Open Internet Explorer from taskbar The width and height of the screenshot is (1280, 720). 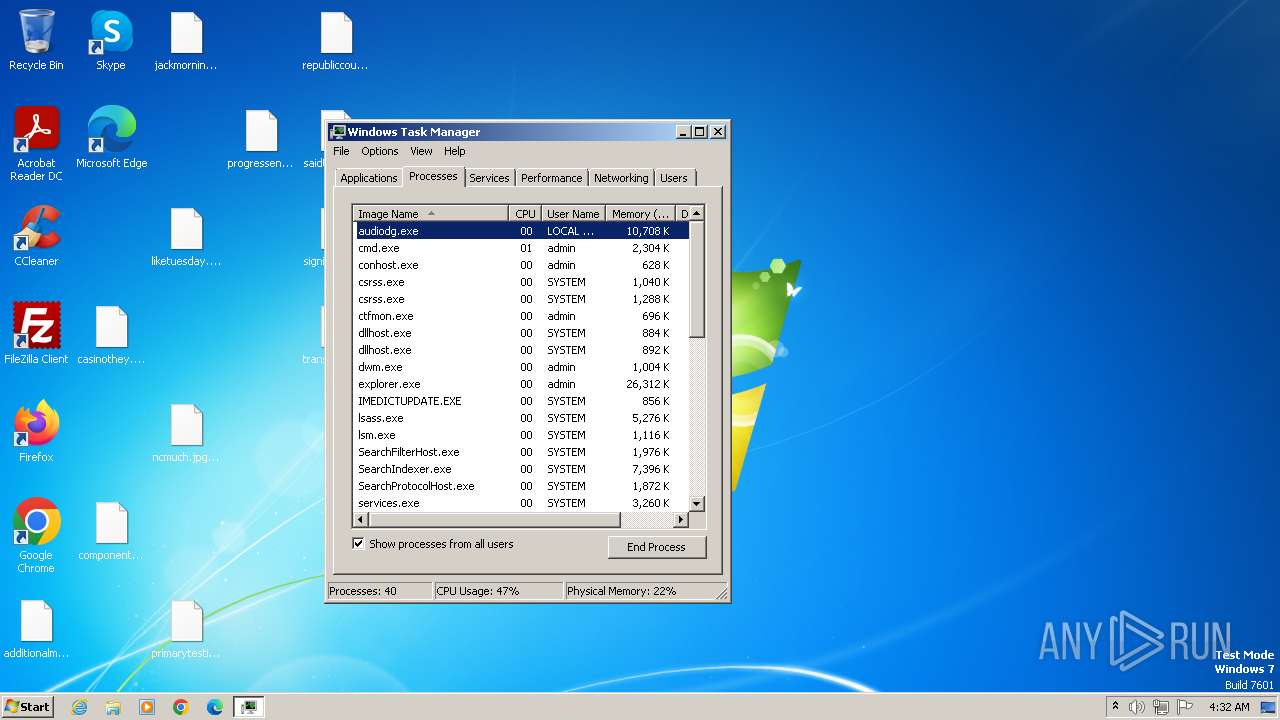click(79, 707)
